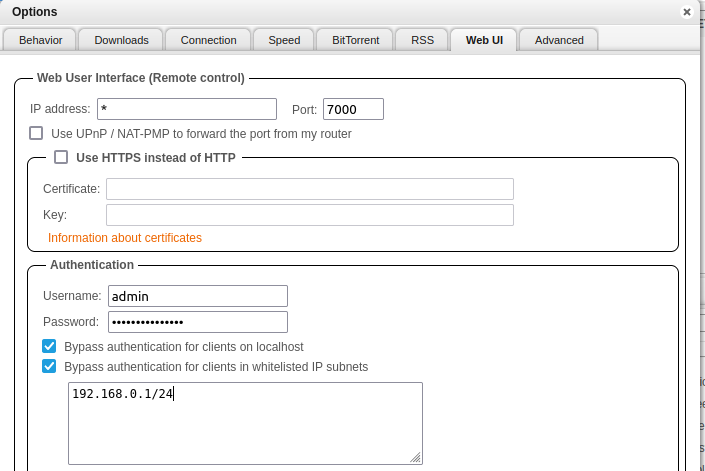Untick bypass authentication for whitelisted IP subnets

tap(49, 367)
